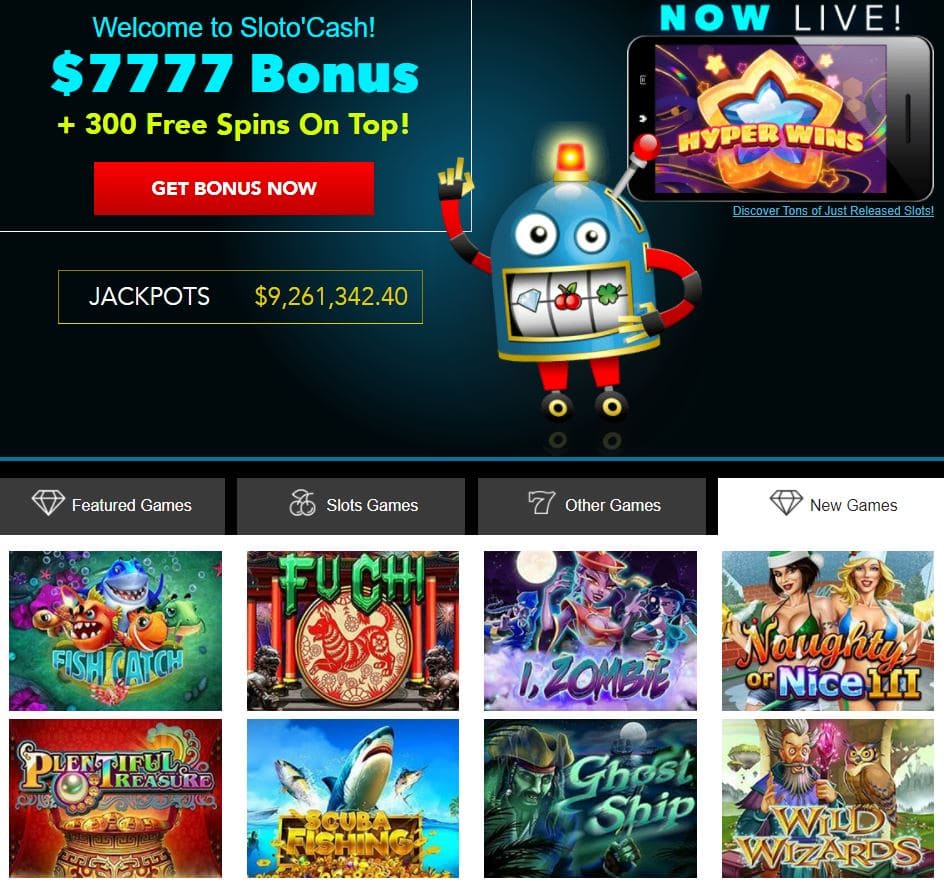Follow the Discover Tons of Just Released Slots link
The width and height of the screenshot is (944, 885).
(833, 211)
